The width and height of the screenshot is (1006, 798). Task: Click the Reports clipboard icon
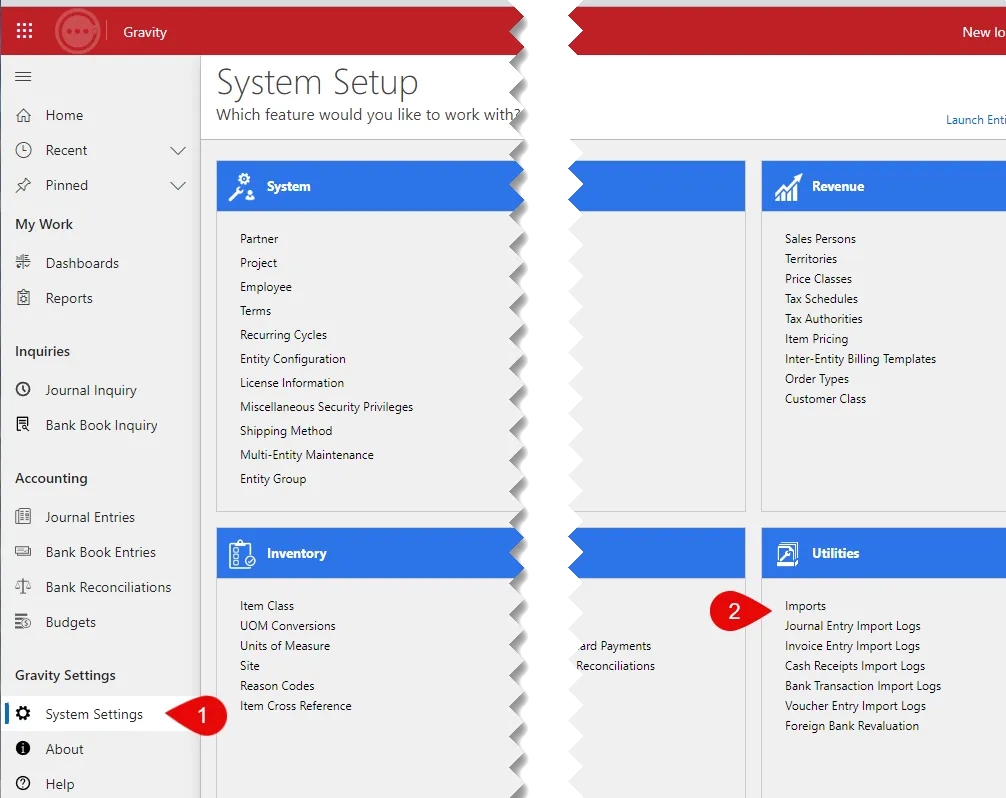[23, 298]
